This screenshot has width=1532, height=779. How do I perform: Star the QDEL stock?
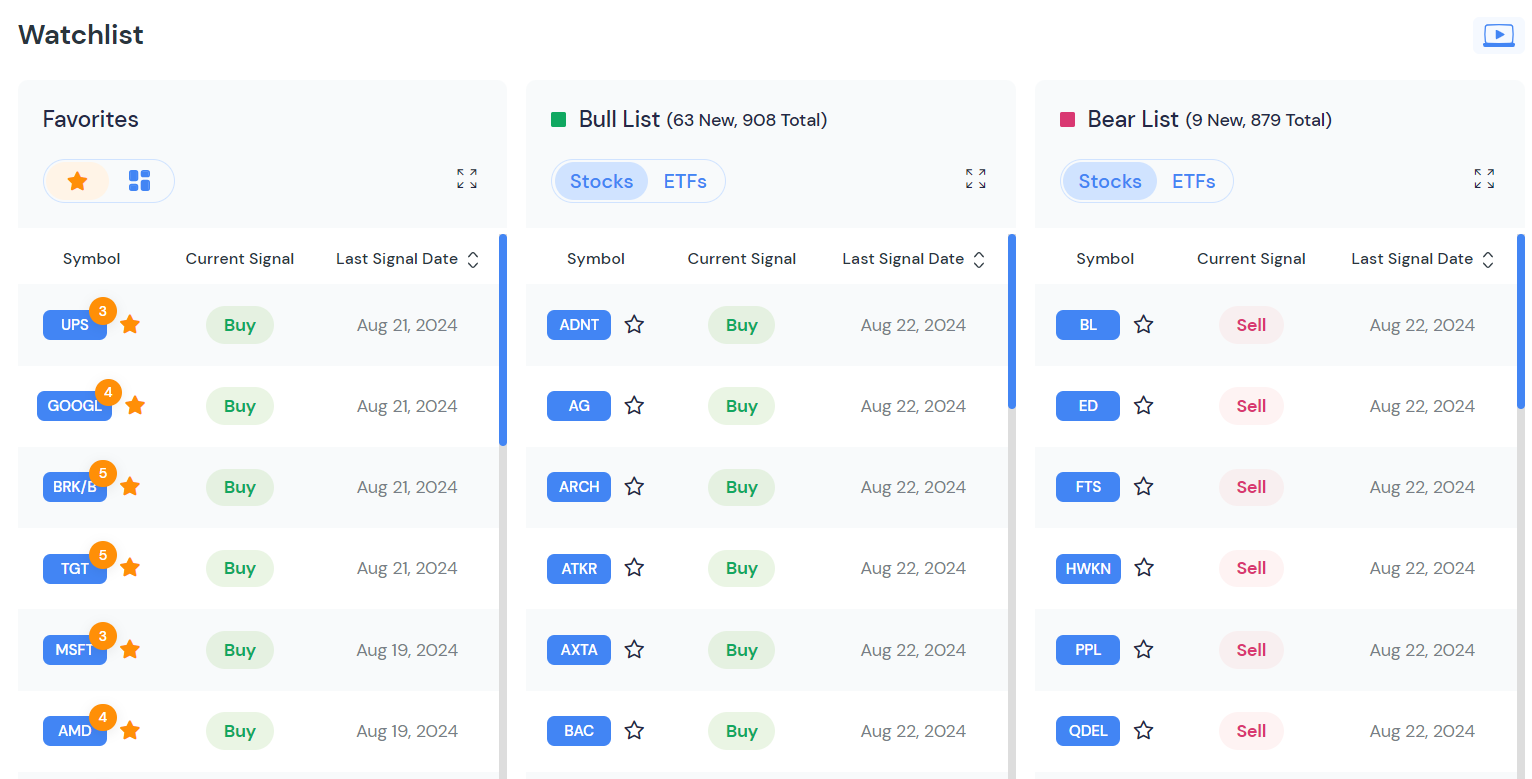(x=1144, y=731)
